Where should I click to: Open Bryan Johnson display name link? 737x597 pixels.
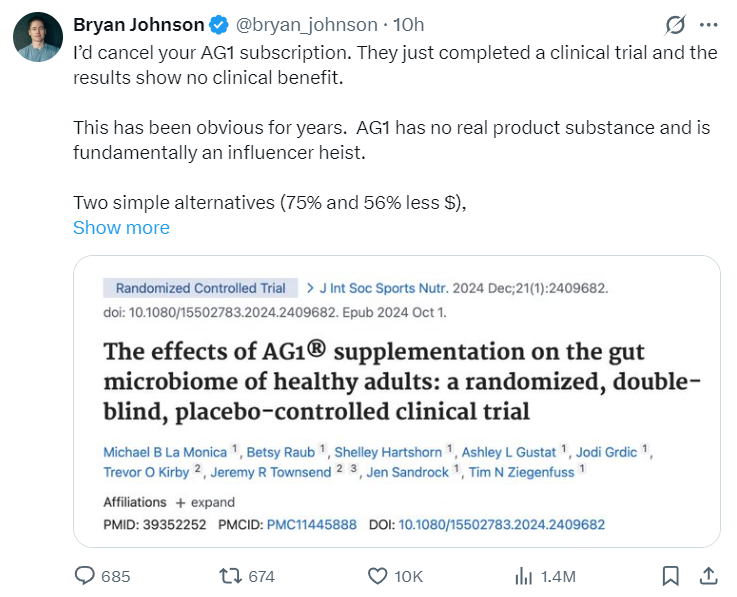point(138,24)
